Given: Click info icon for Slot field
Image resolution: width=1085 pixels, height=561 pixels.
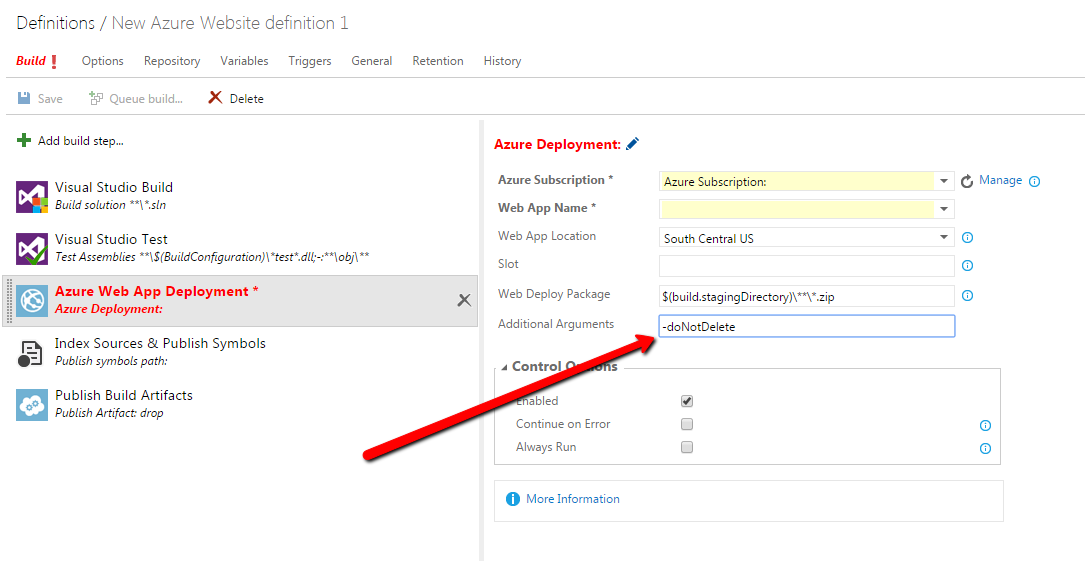Looking at the screenshot, I should coord(968,265).
